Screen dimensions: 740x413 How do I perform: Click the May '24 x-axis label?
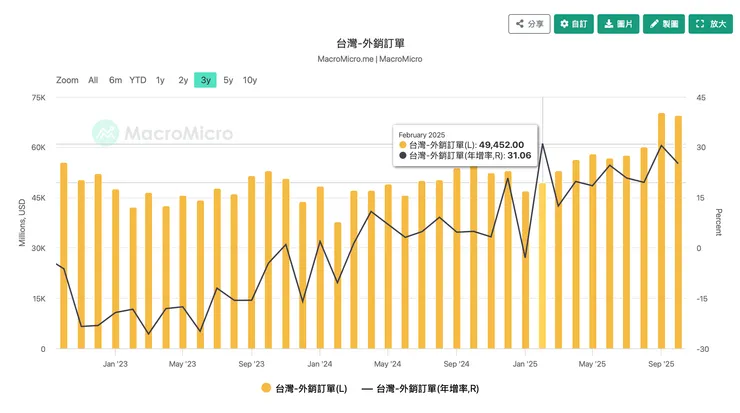click(387, 364)
